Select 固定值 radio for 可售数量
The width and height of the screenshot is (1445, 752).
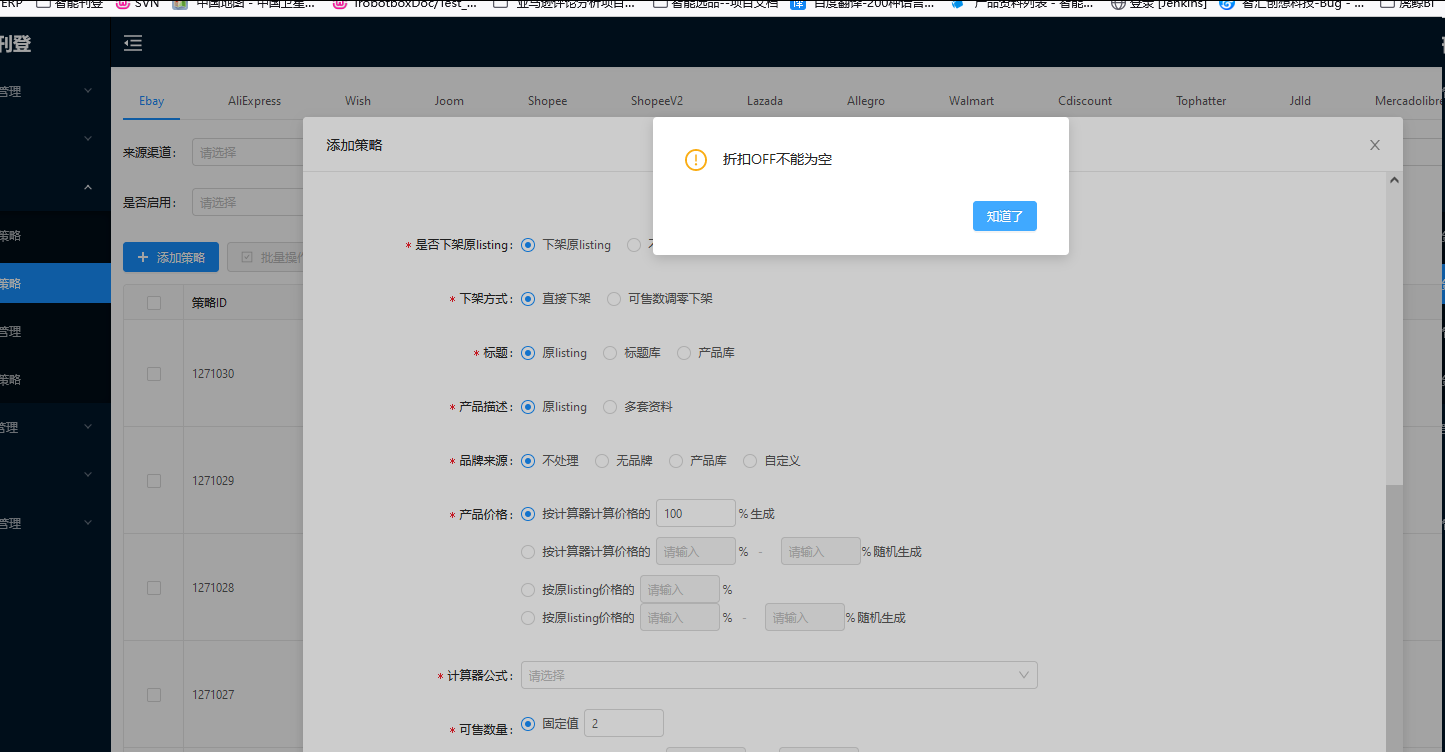[x=528, y=723]
